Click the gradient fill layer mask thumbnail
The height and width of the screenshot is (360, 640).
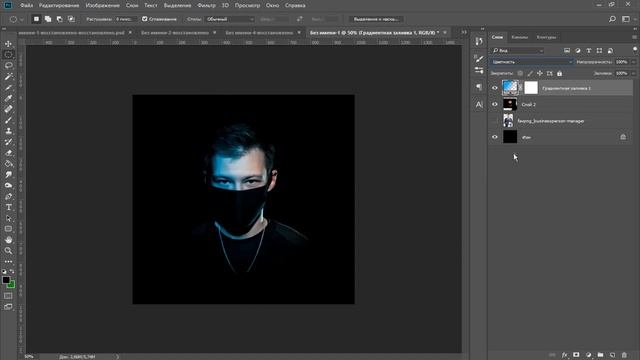coord(531,88)
